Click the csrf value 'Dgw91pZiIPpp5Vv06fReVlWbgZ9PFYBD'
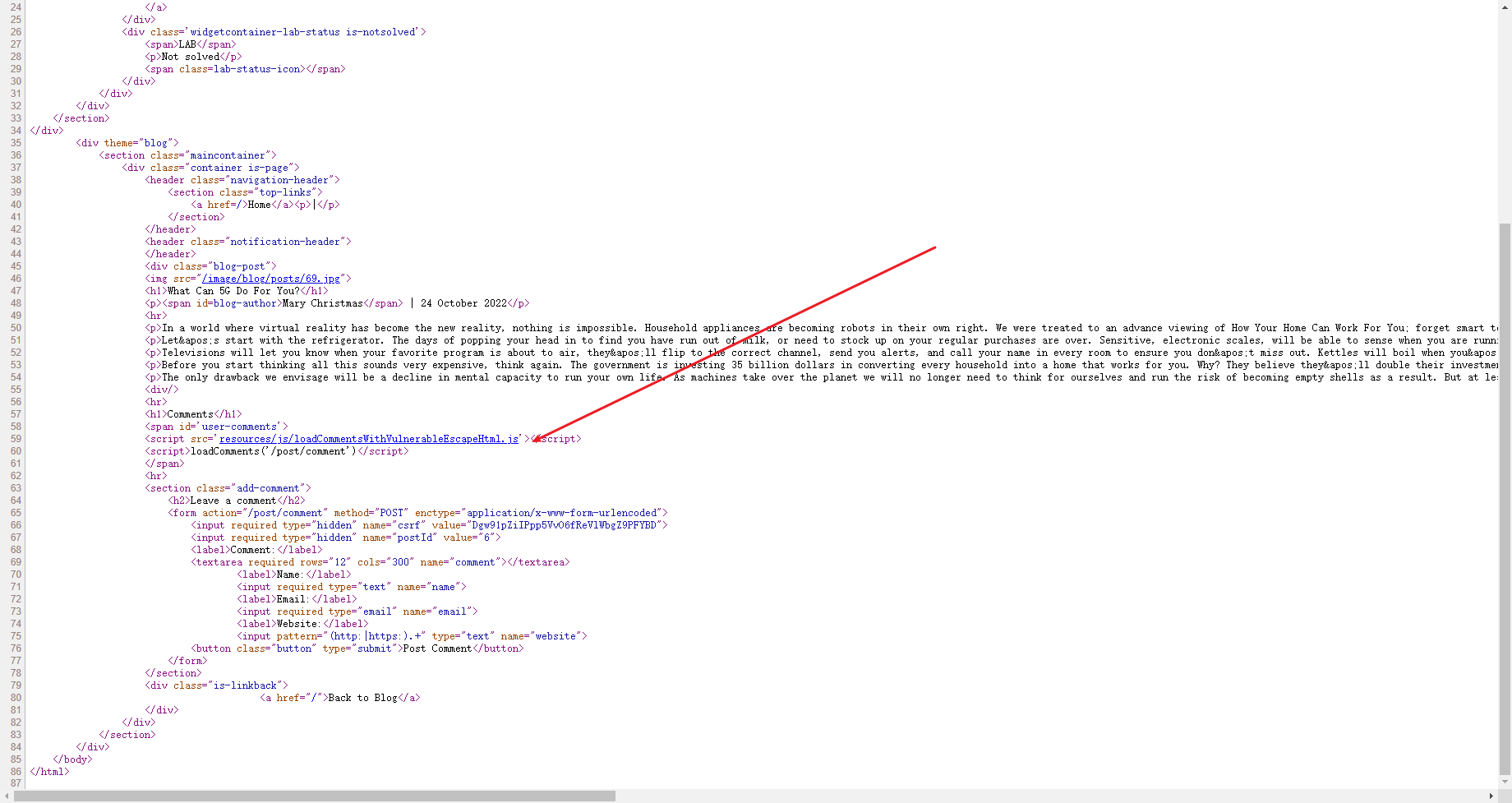Viewport: 1512px width, 803px height. tap(563, 525)
